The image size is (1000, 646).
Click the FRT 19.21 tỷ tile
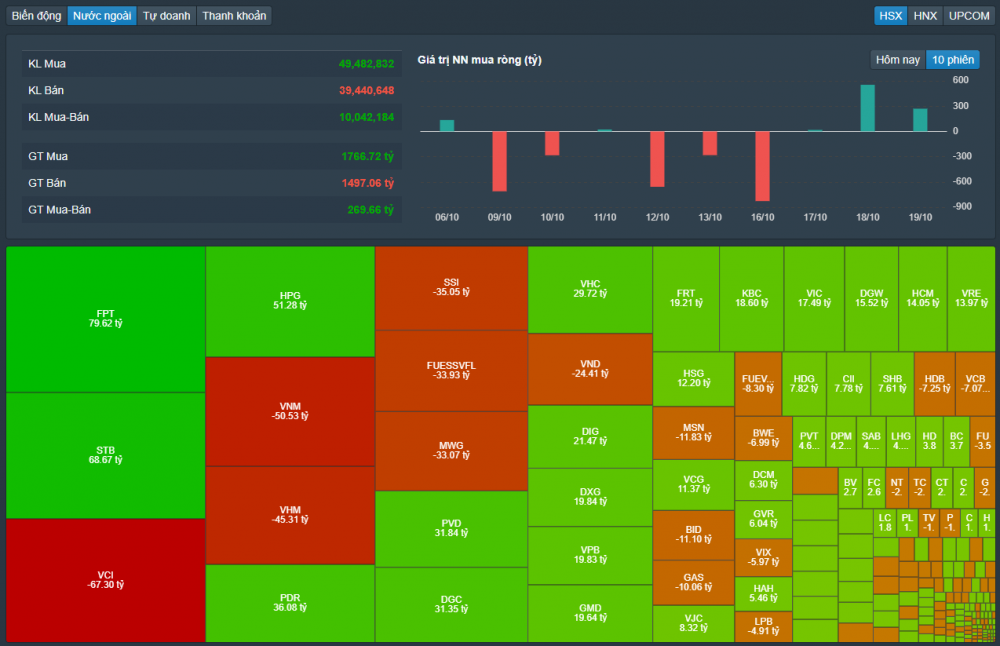tap(686, 298)
